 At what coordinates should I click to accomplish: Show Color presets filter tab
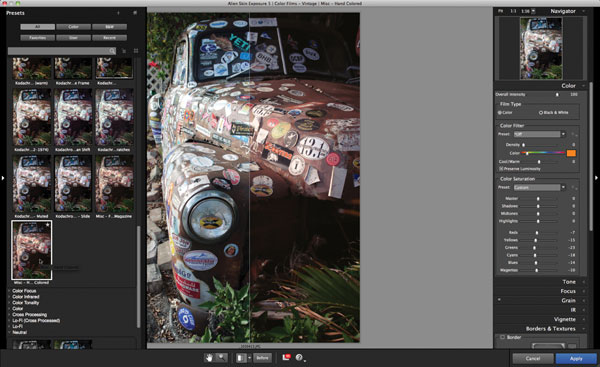73,27
